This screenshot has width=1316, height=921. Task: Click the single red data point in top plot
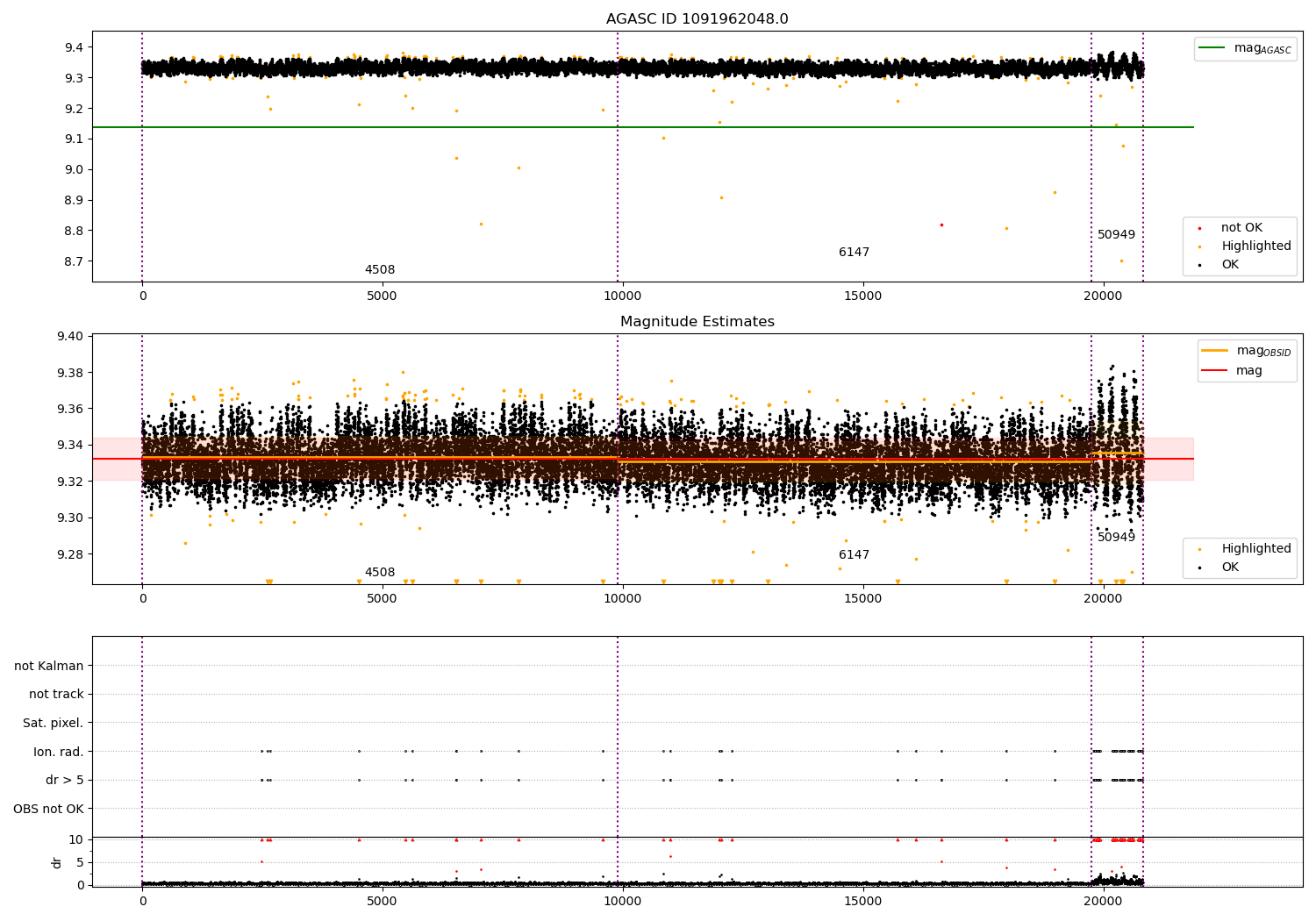tap(941, 225)
